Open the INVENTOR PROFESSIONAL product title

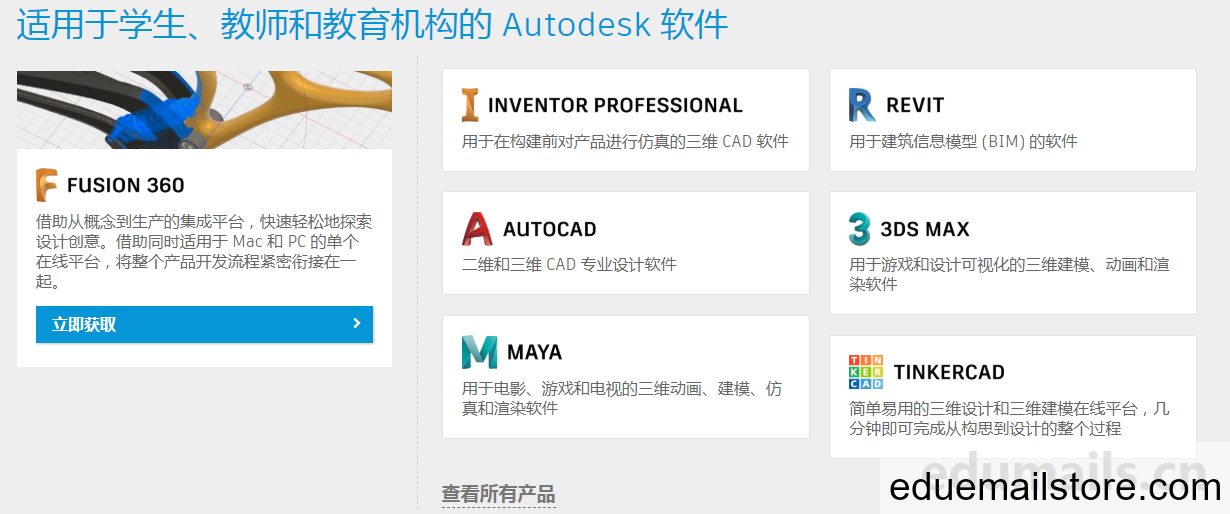coord(615,105)
